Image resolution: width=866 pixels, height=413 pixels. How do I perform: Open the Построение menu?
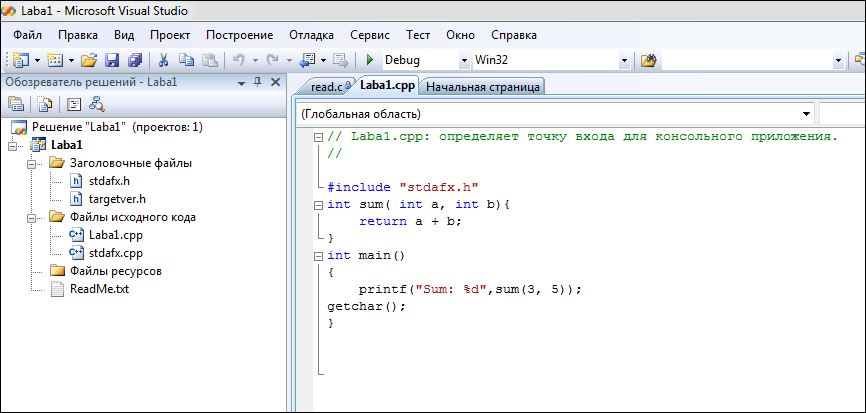[x=240, y=35]
